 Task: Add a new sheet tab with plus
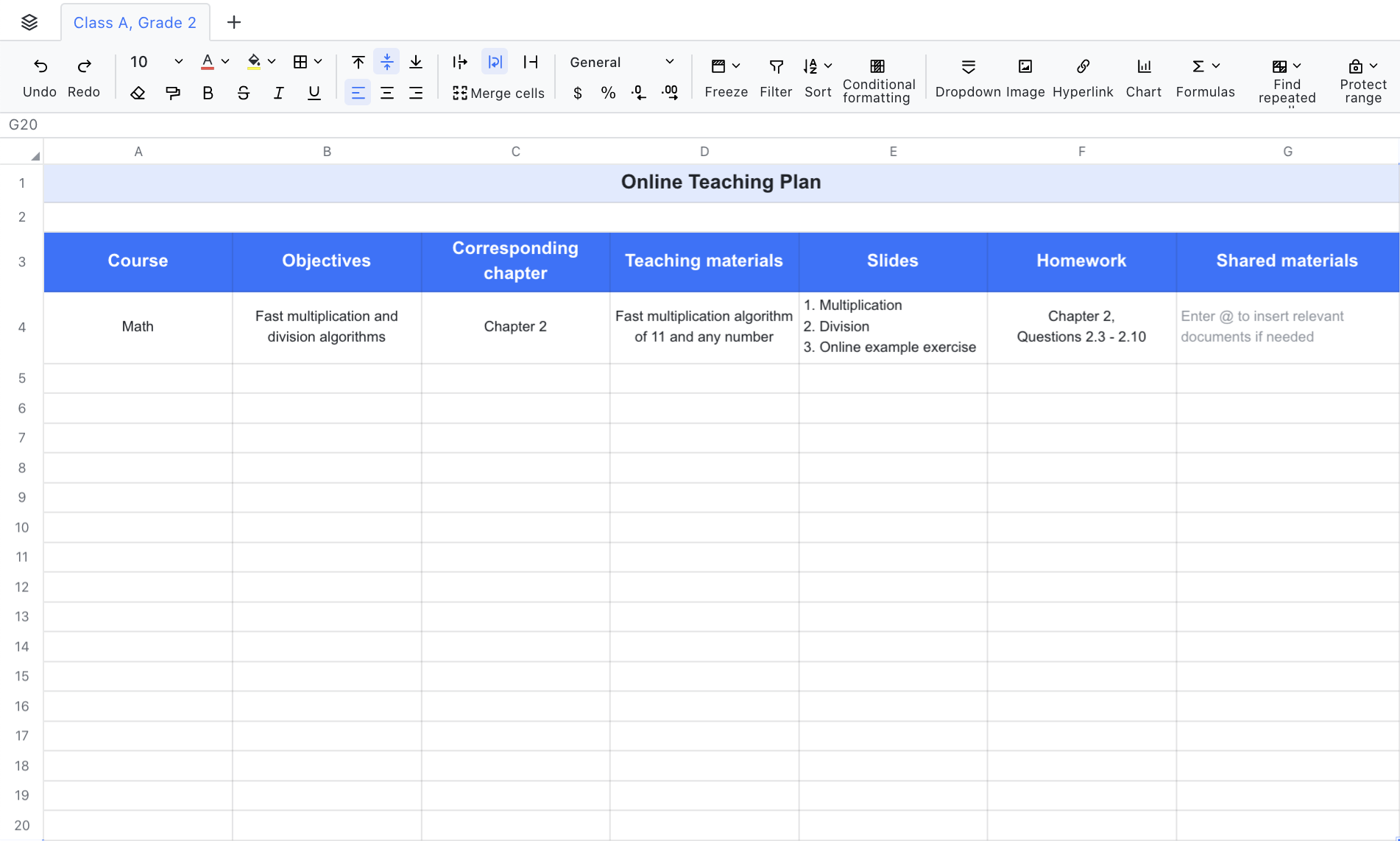(x=234, y=23)
